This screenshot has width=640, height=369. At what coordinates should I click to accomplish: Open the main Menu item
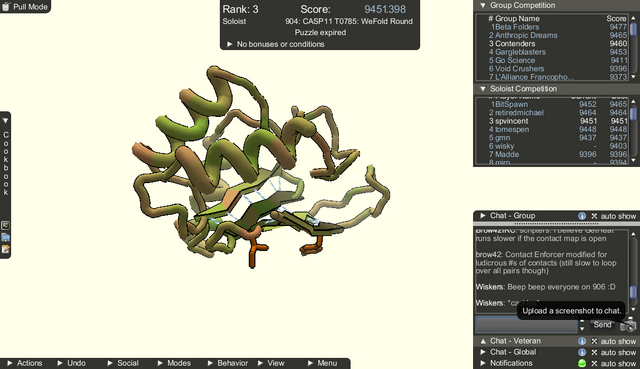(322, 363)
